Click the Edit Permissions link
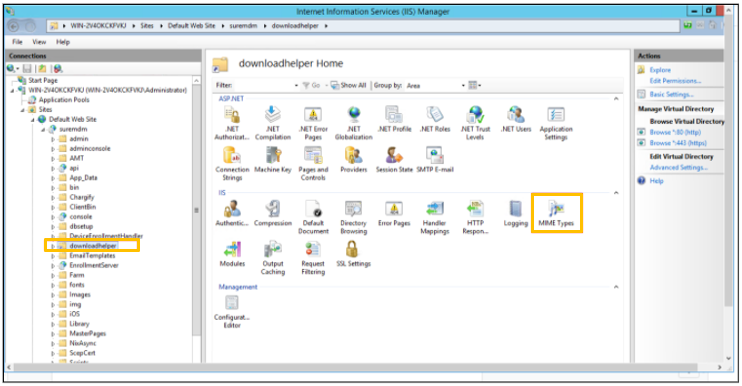Screen dimensions: 742x386 (x=675, y=81)
